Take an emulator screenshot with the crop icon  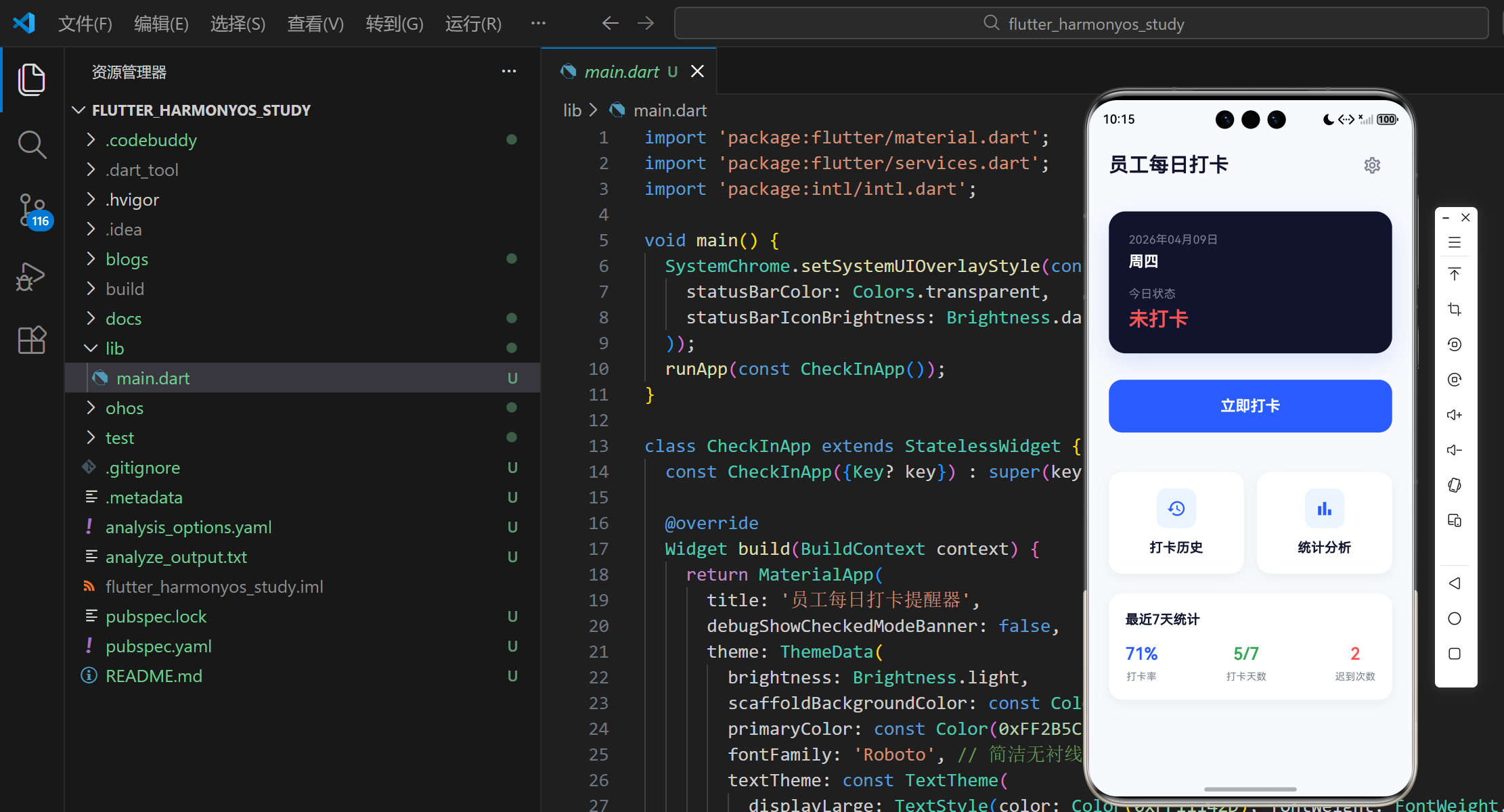1455,309
